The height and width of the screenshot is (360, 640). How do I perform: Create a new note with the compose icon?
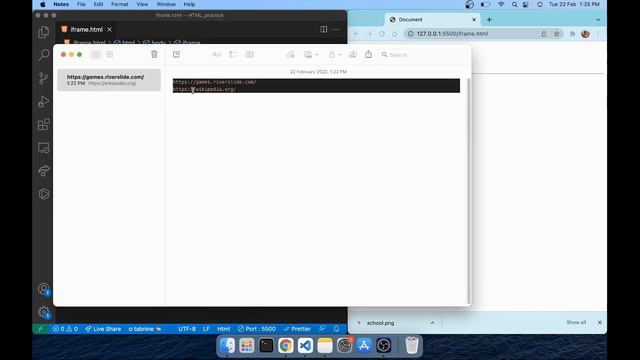176,54
